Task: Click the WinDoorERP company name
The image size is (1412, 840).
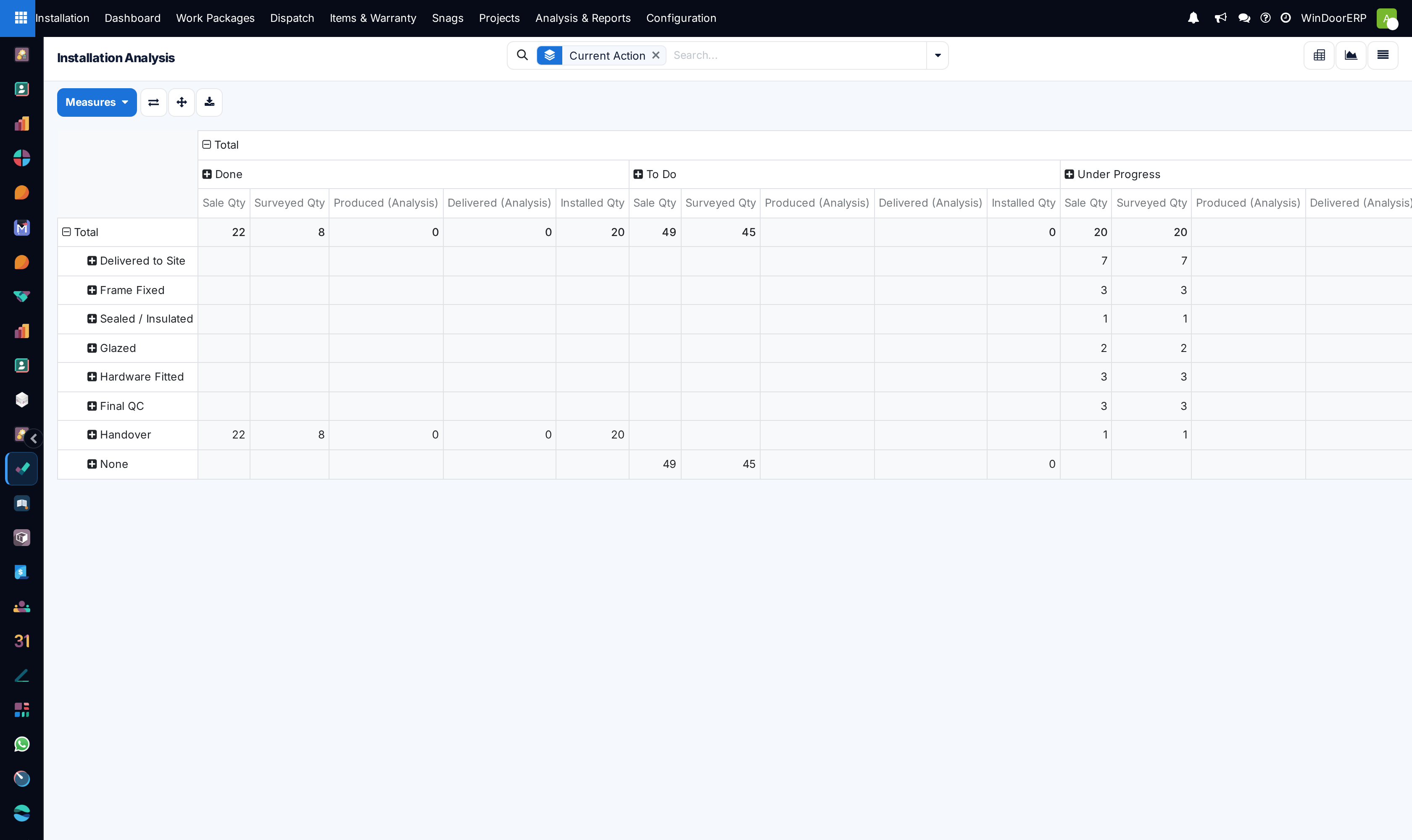Action: click(x=1333, y=18)
